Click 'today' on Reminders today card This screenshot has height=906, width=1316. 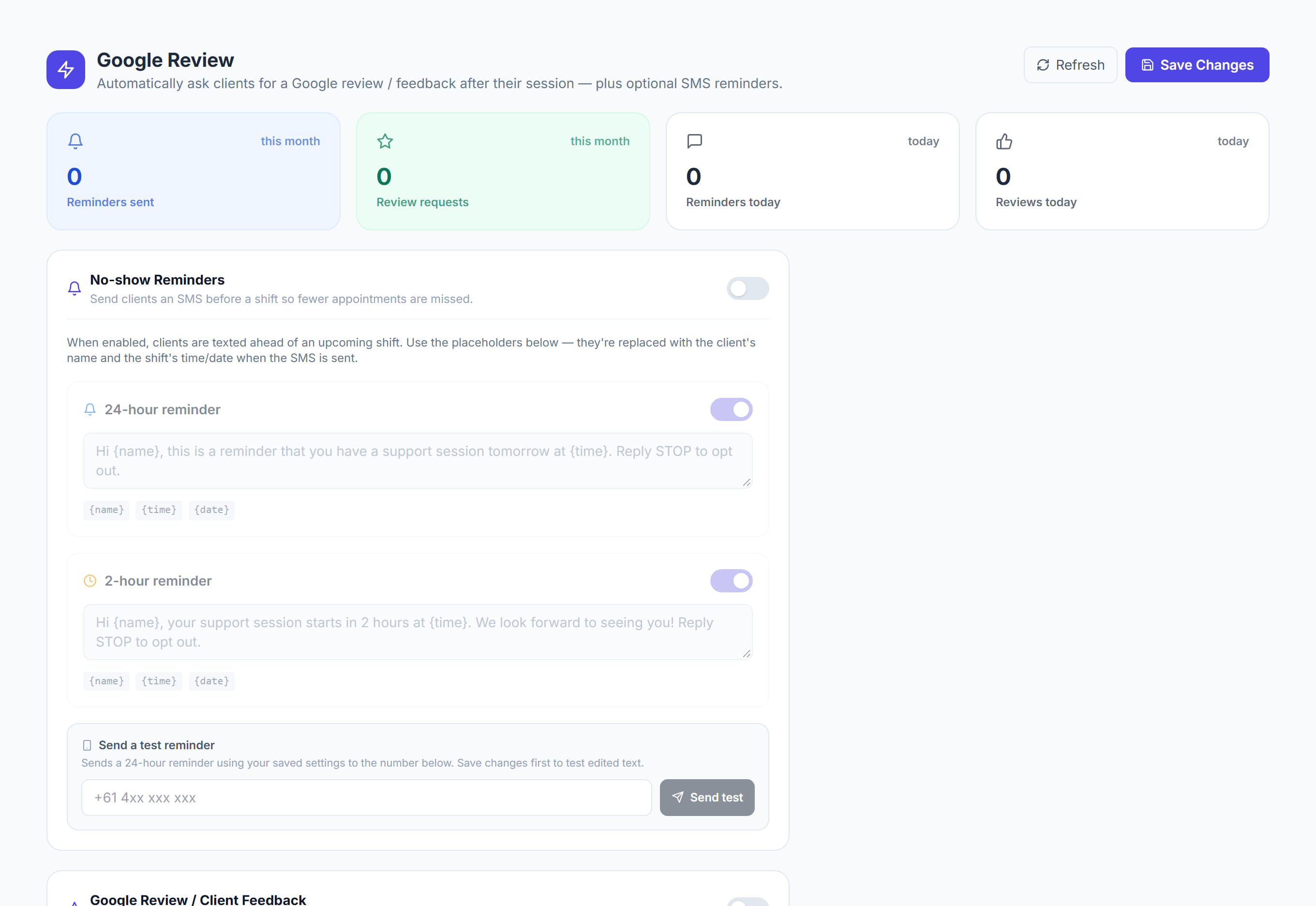tap(923, 141)
